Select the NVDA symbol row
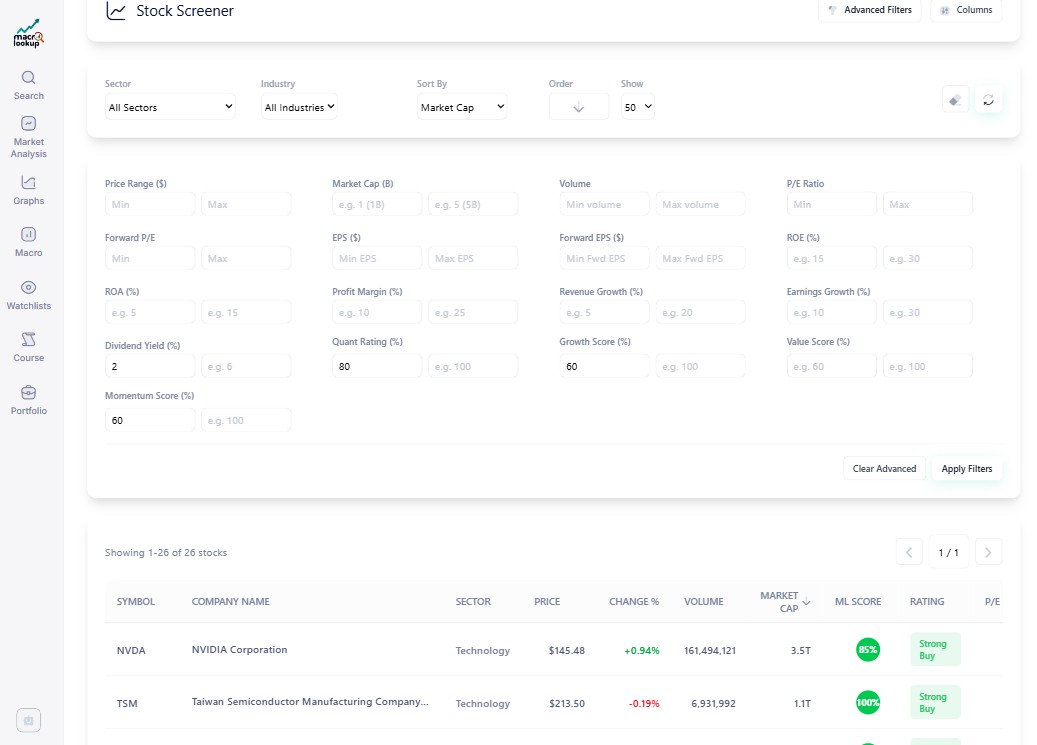Screen dimensions: 1037x745 click(x=131, y=650)
